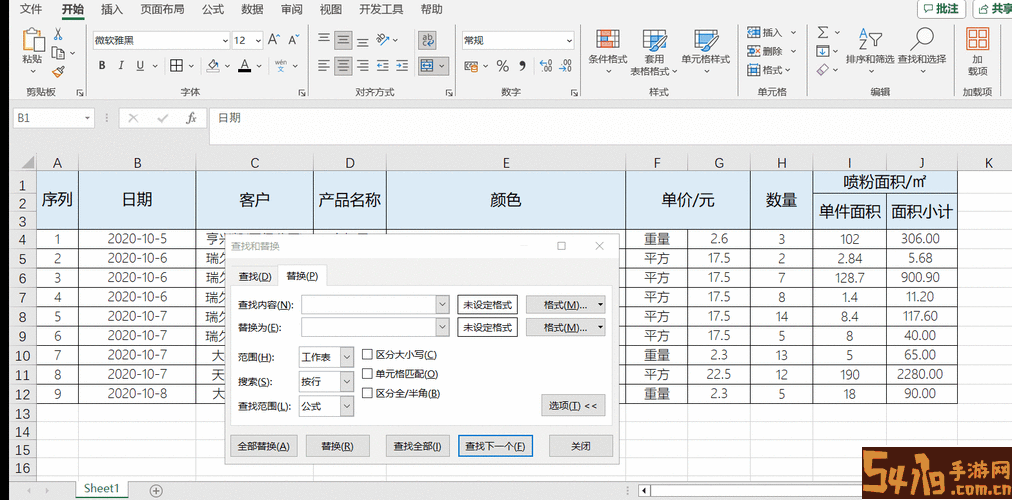Screen dimensions: 1012x500
Task: Toggle the Wrap Text icon
Action: (427, 40)
